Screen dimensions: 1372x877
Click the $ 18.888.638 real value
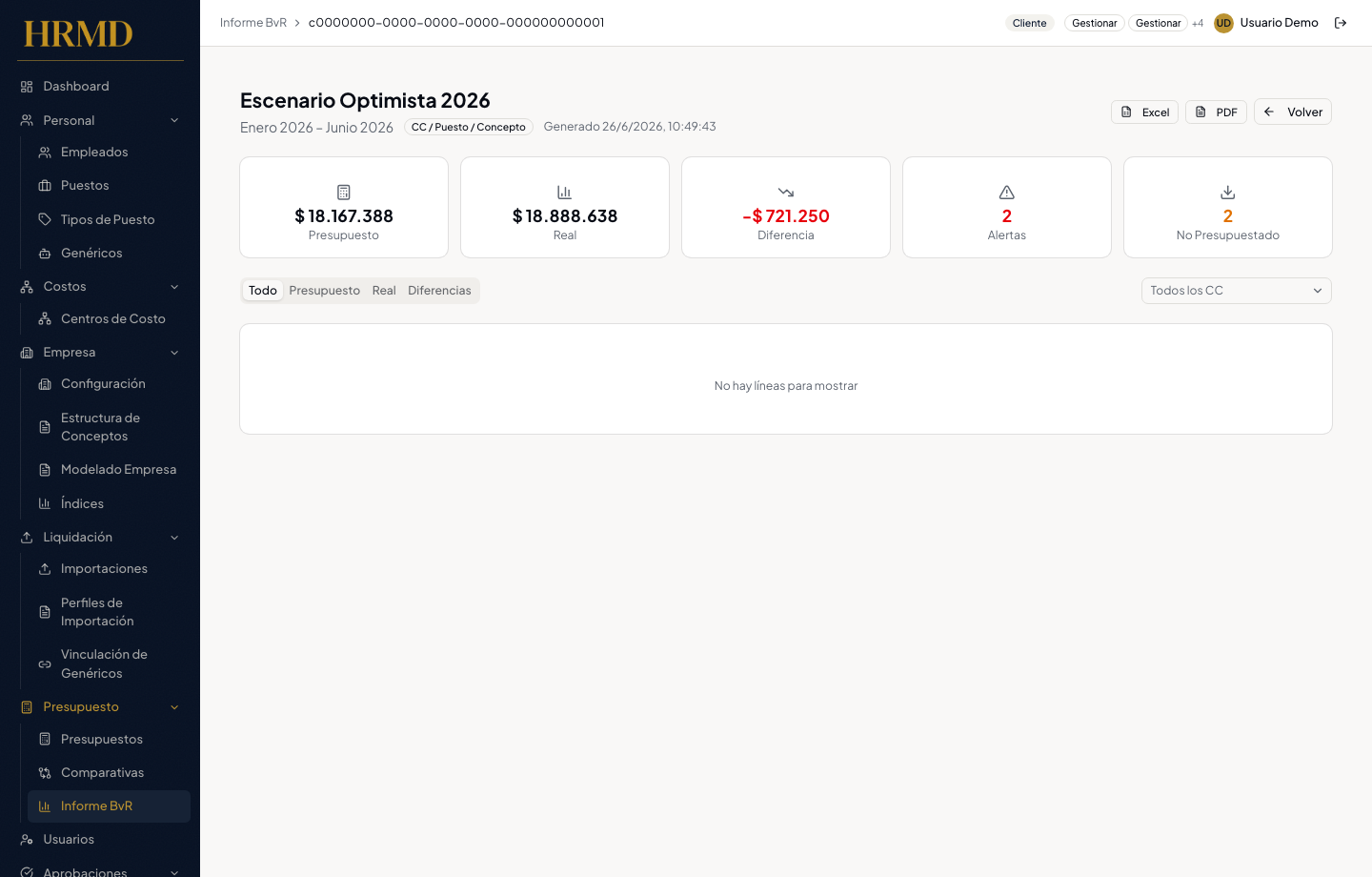click(565, 216)
